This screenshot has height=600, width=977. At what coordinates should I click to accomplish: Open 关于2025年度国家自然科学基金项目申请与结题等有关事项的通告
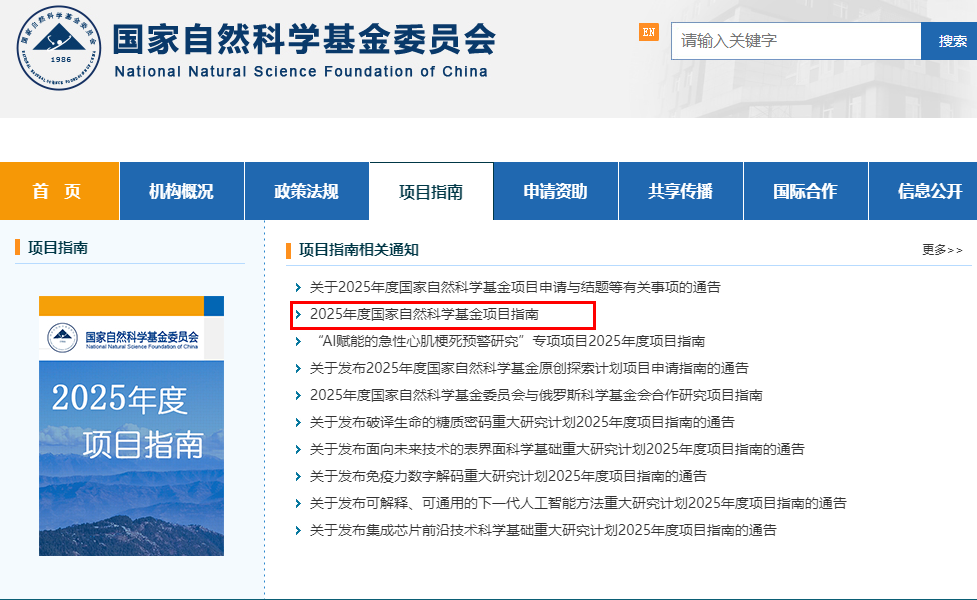(515, 287)
